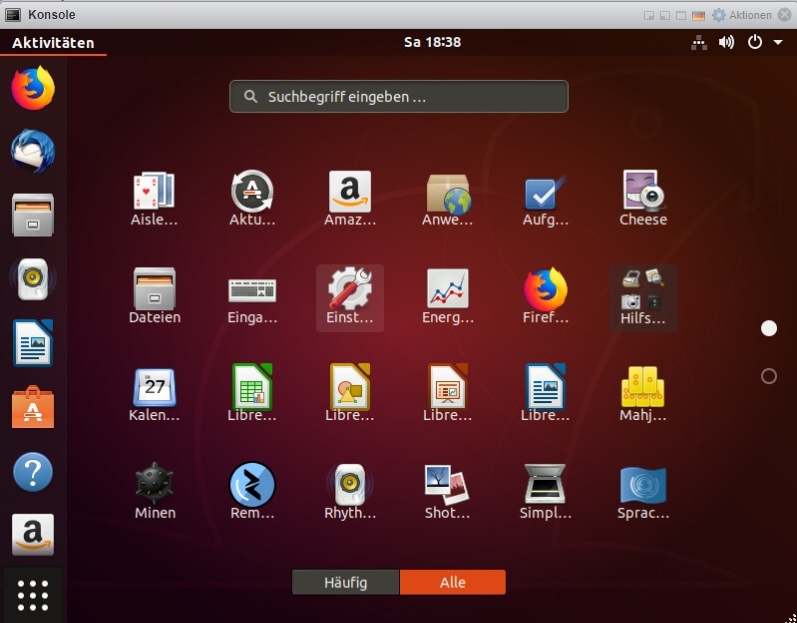Launch LibreOffice Impress presentation app

click(x=447, y=394)
